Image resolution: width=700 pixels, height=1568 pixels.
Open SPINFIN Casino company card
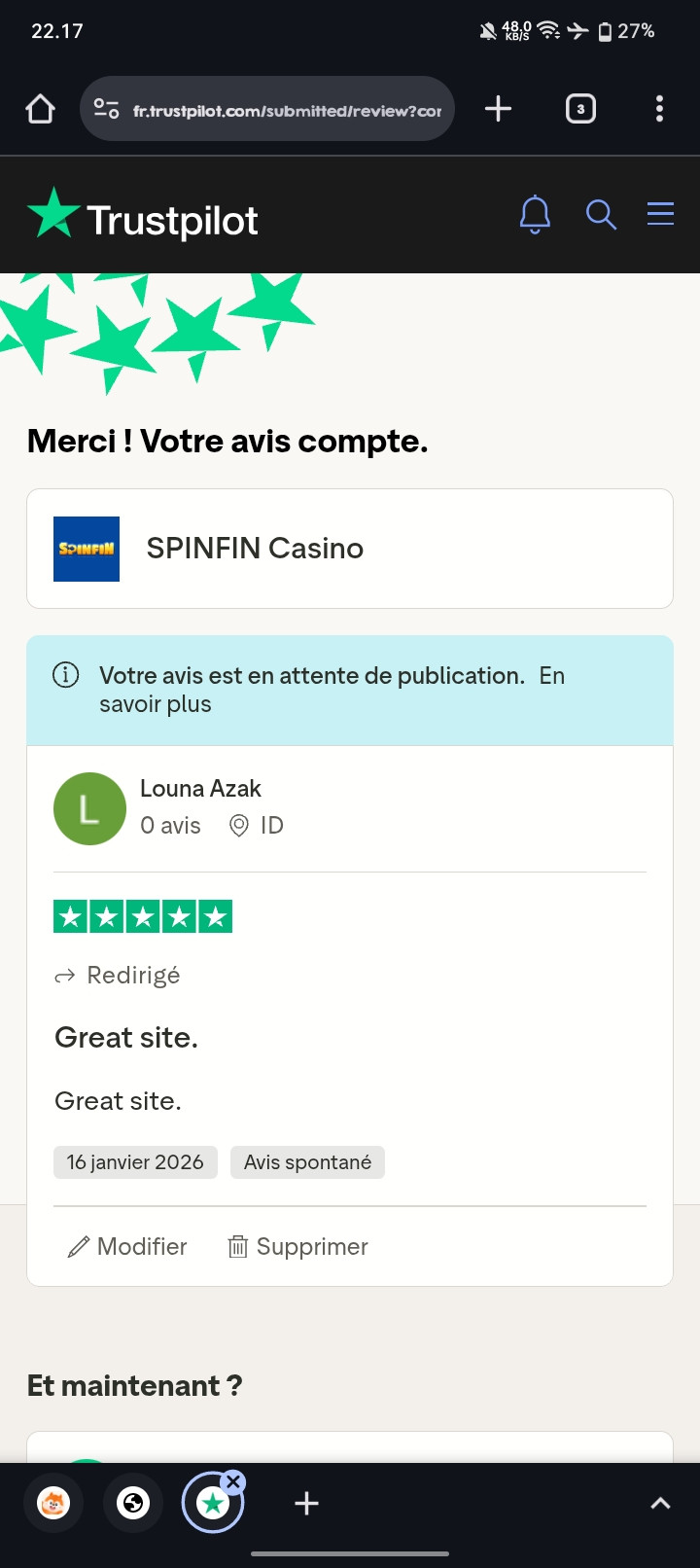350,549
